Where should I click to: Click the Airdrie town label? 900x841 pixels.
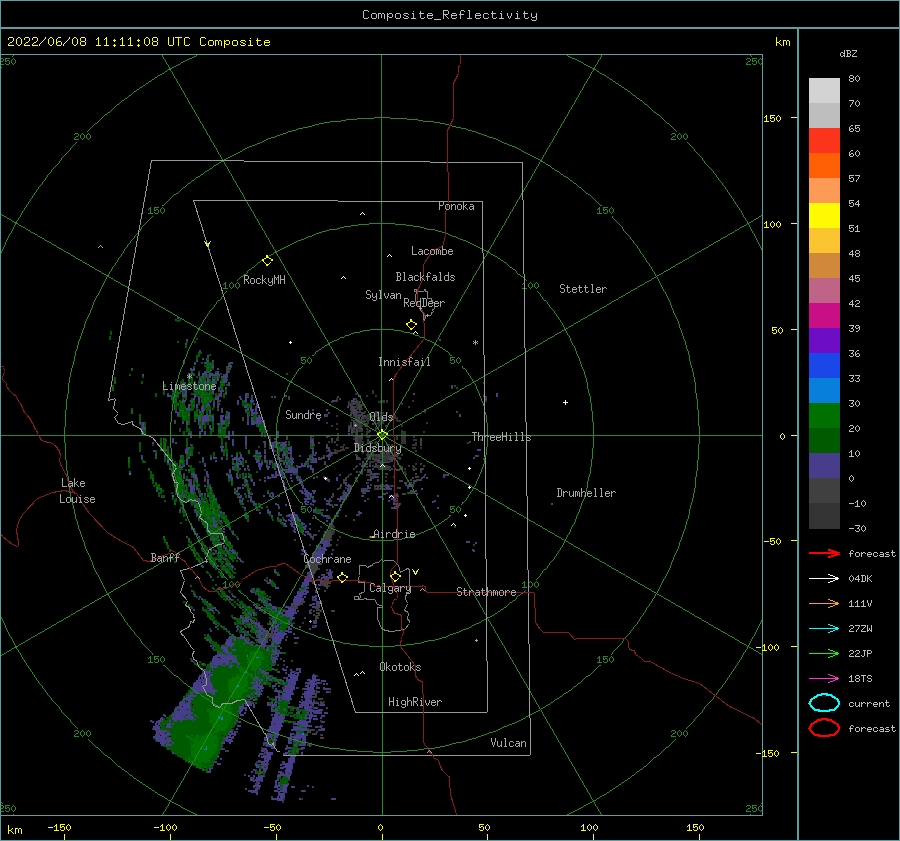394,534
